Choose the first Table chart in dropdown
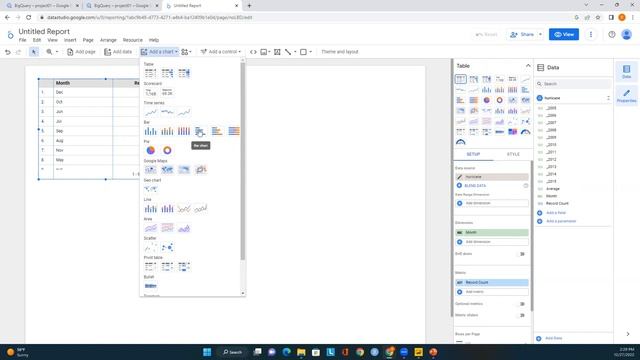 point(150,73)
